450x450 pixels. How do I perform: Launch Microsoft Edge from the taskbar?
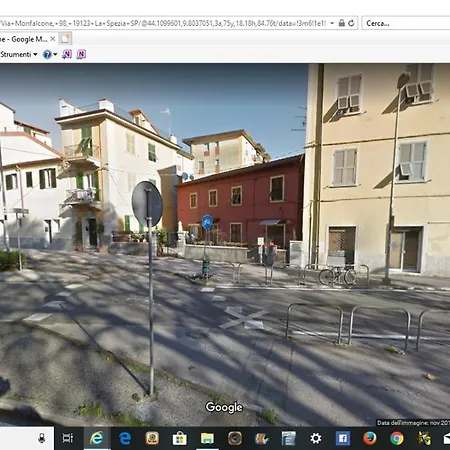coord(125,438)
